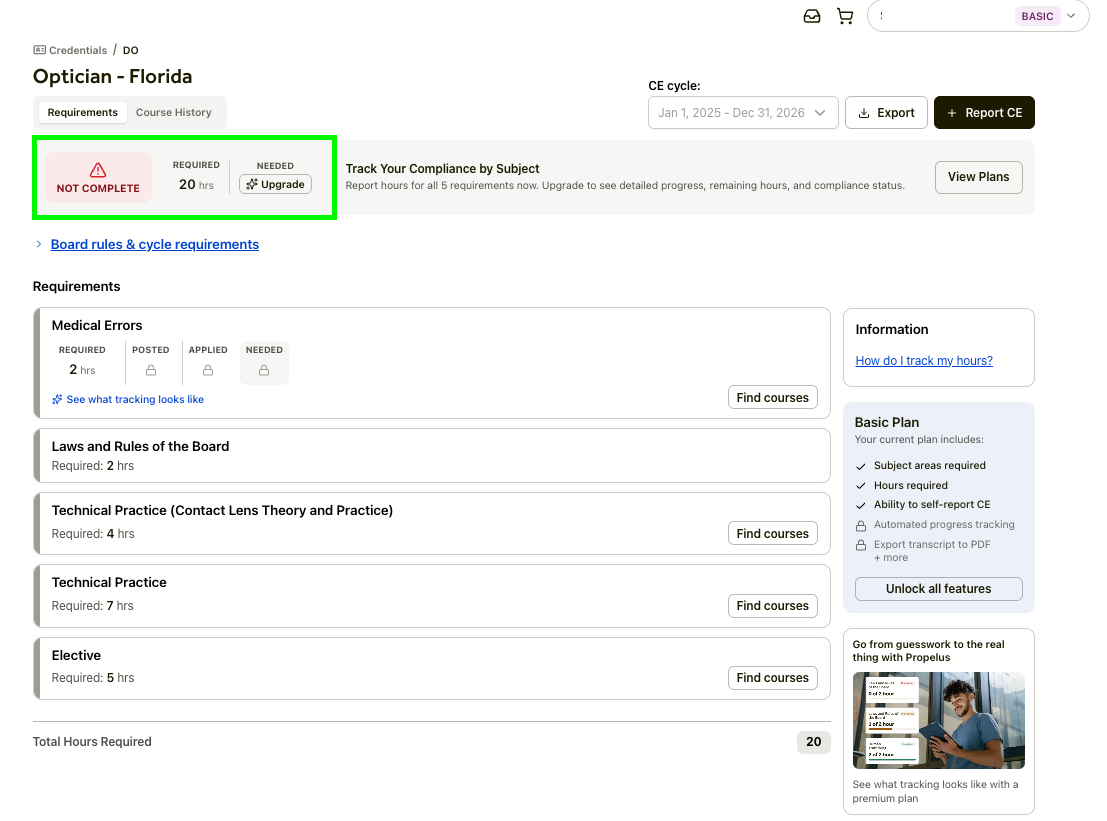Click the lock icon under Applied
This screenshot has width=1107, height=821.
[x=208, y=370]
